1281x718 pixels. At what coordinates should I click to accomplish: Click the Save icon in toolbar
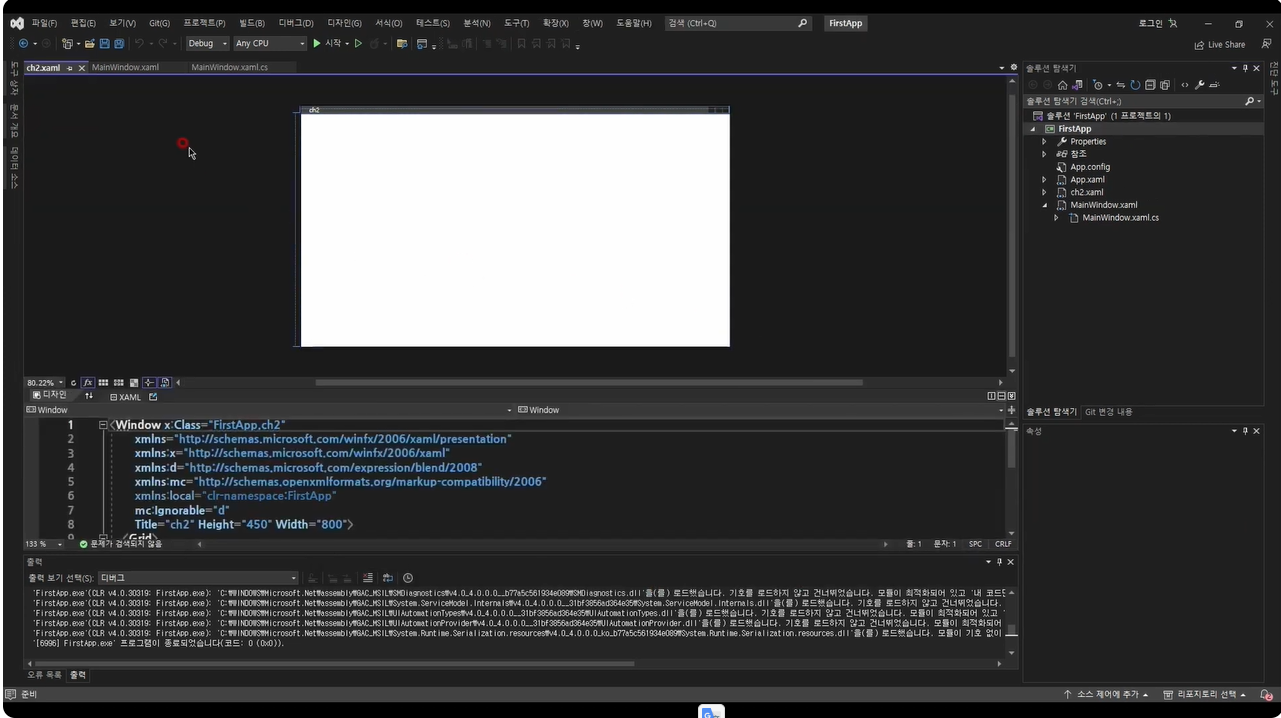104,44
